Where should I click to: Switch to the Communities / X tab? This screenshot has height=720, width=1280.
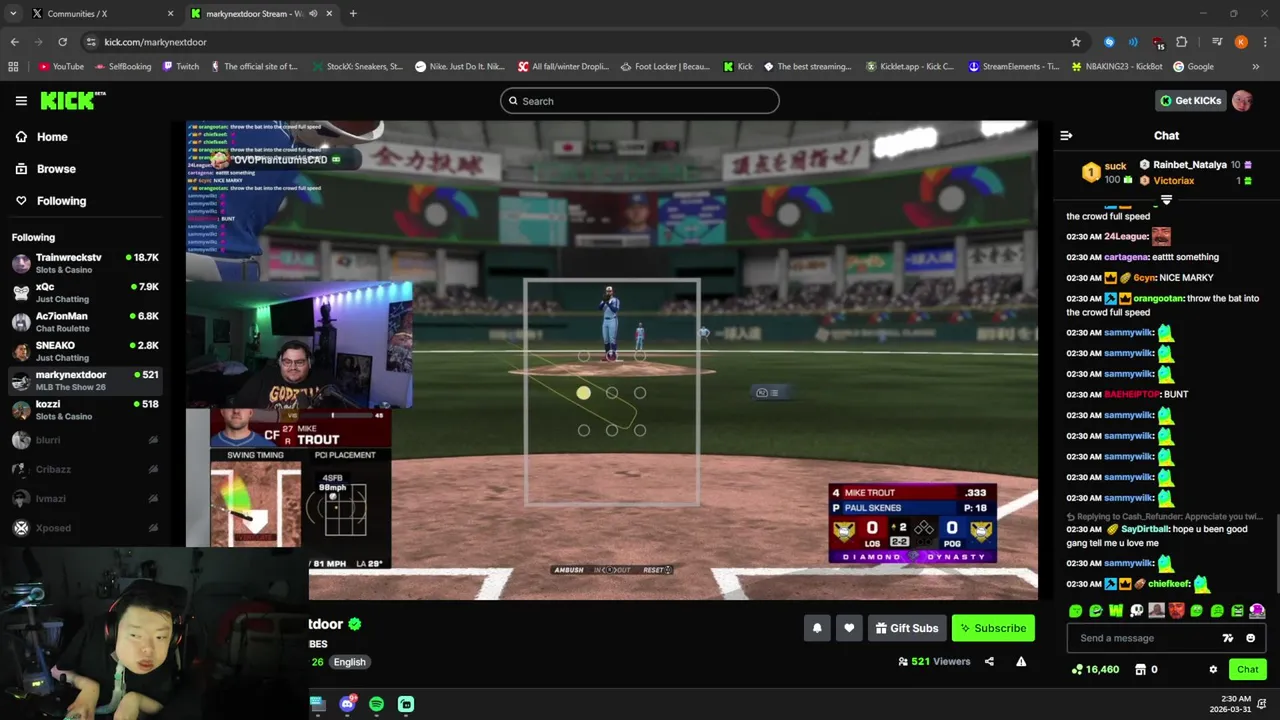pyautogui.click(x=103, y=14)
